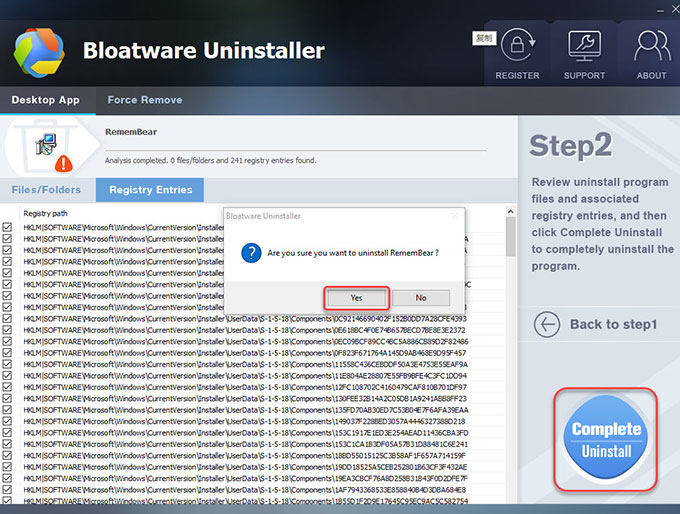This screenshot has height=514, width=680.
Task: Click the Bloatware Uninstaller colorful logo
Action: pos(39,53)
